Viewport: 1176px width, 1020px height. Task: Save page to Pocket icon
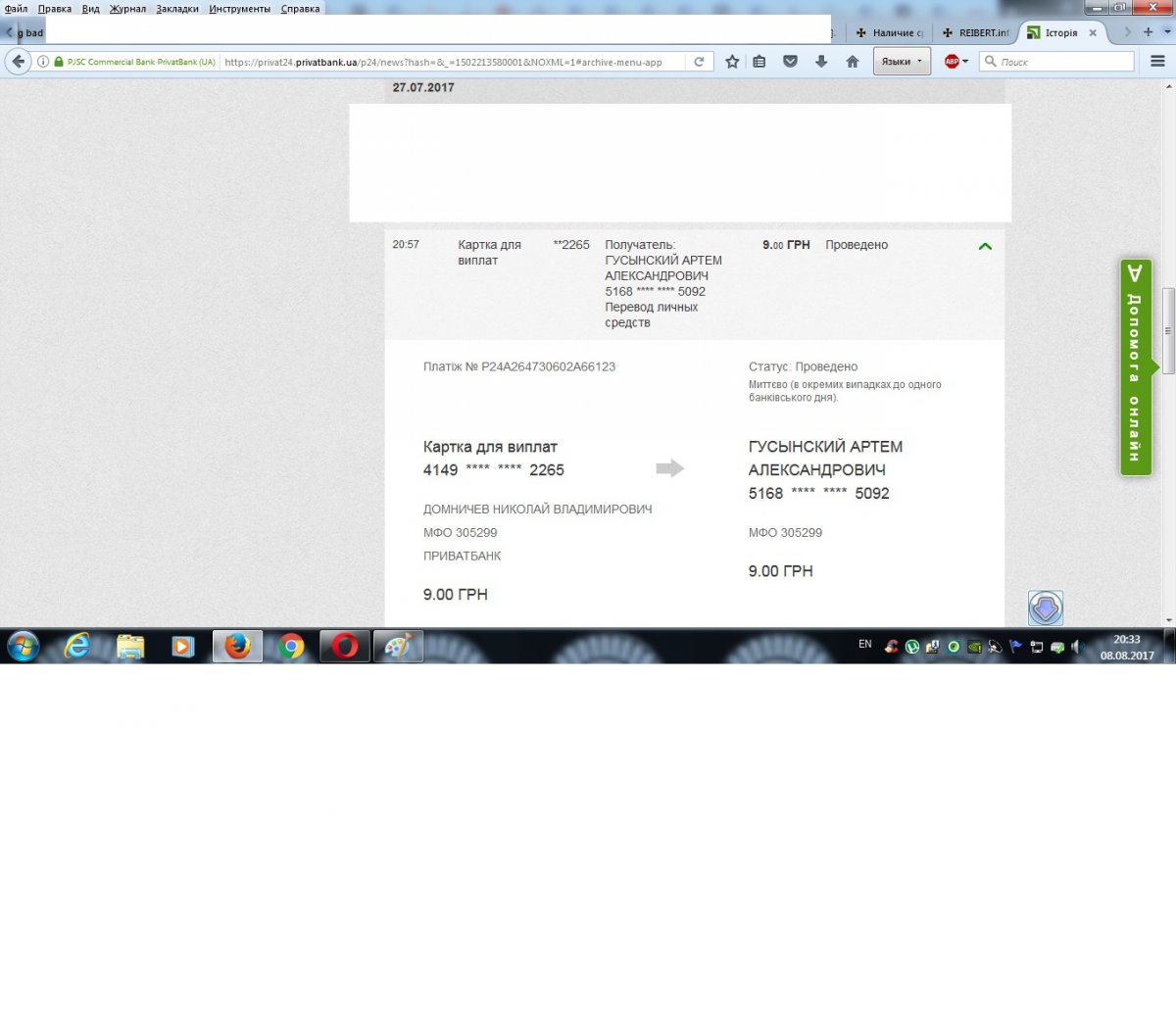tap(790, 62)
